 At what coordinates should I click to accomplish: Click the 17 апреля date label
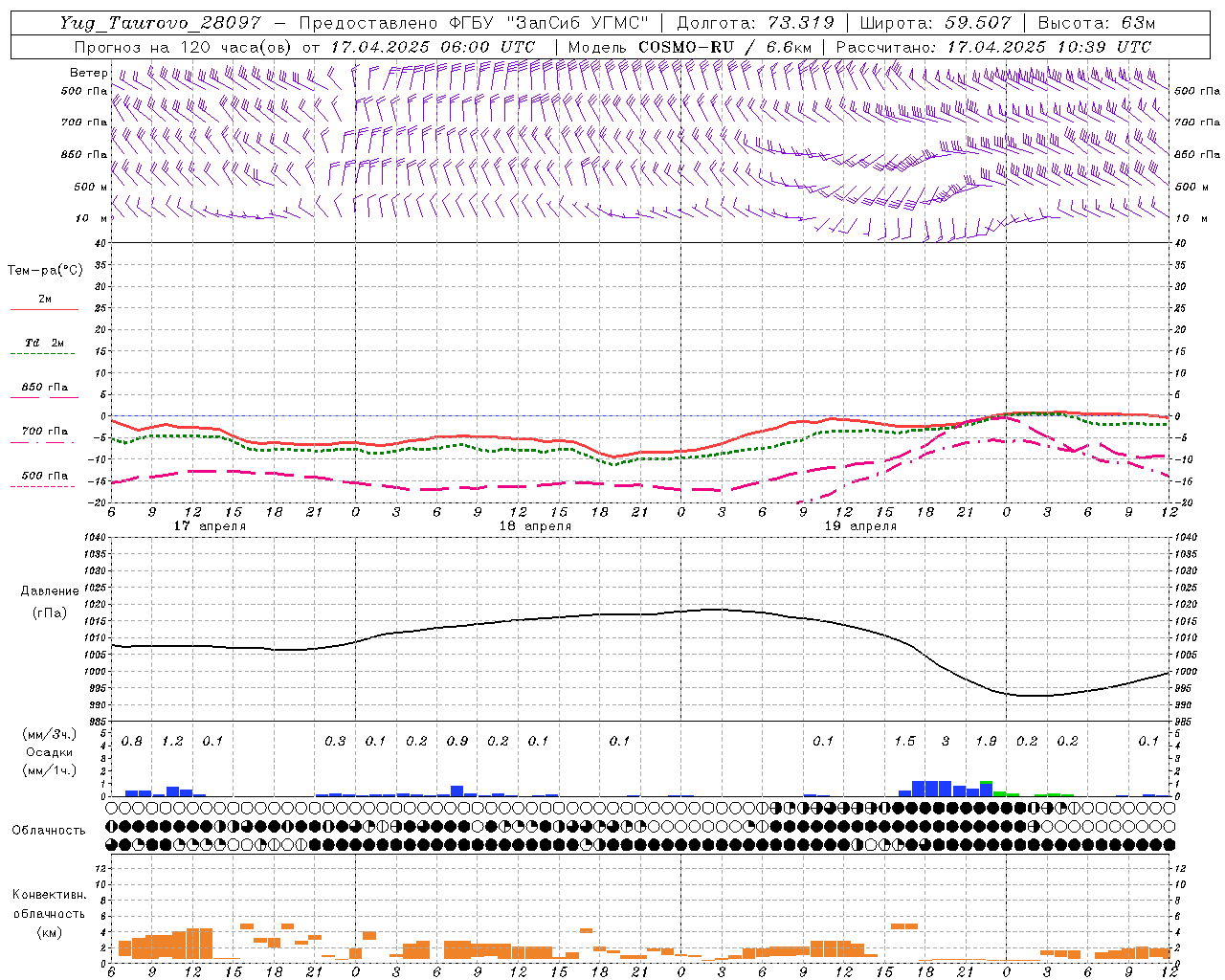[210, 526]
